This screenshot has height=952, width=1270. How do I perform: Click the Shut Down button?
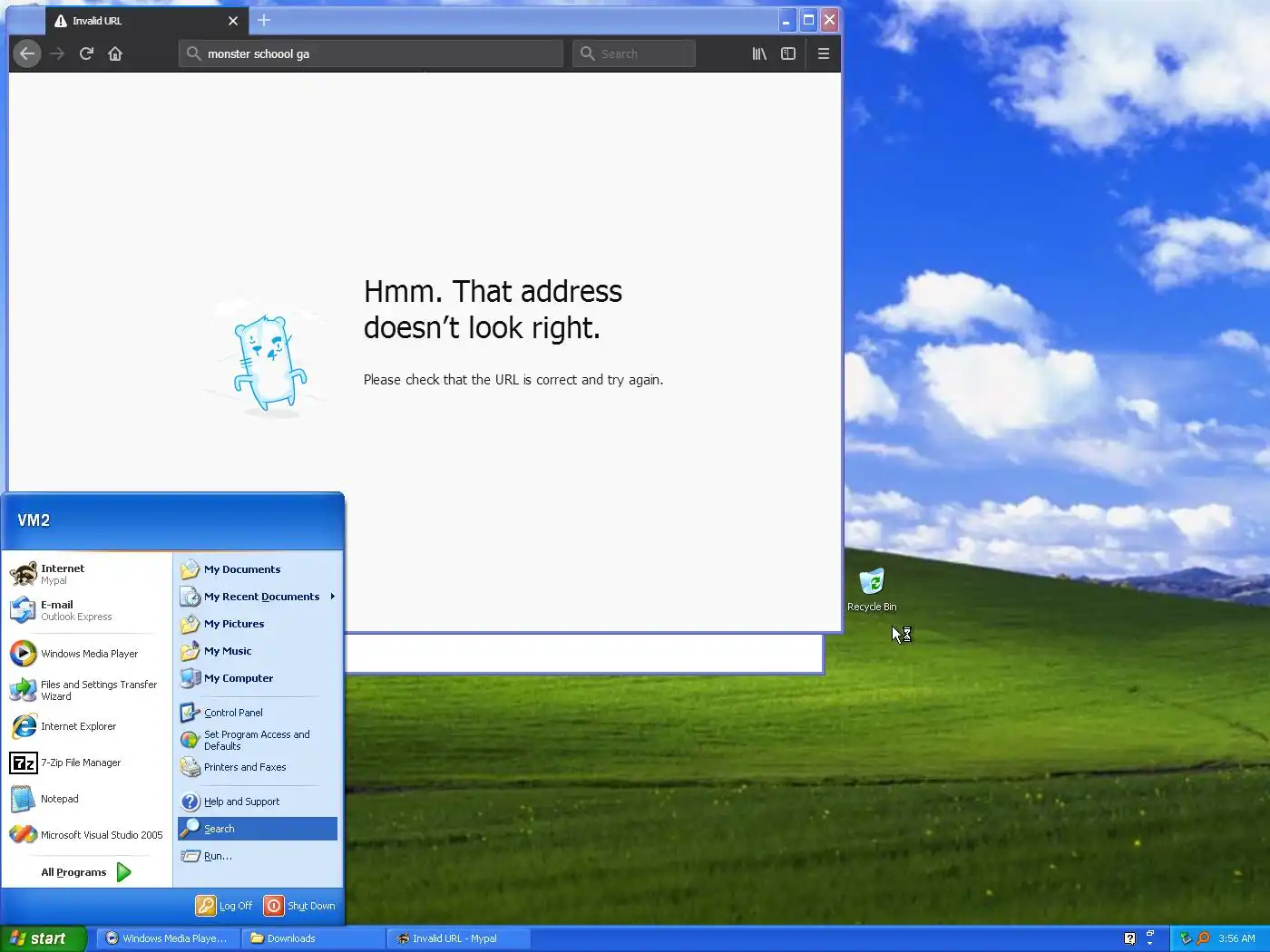tap(299, 906)
